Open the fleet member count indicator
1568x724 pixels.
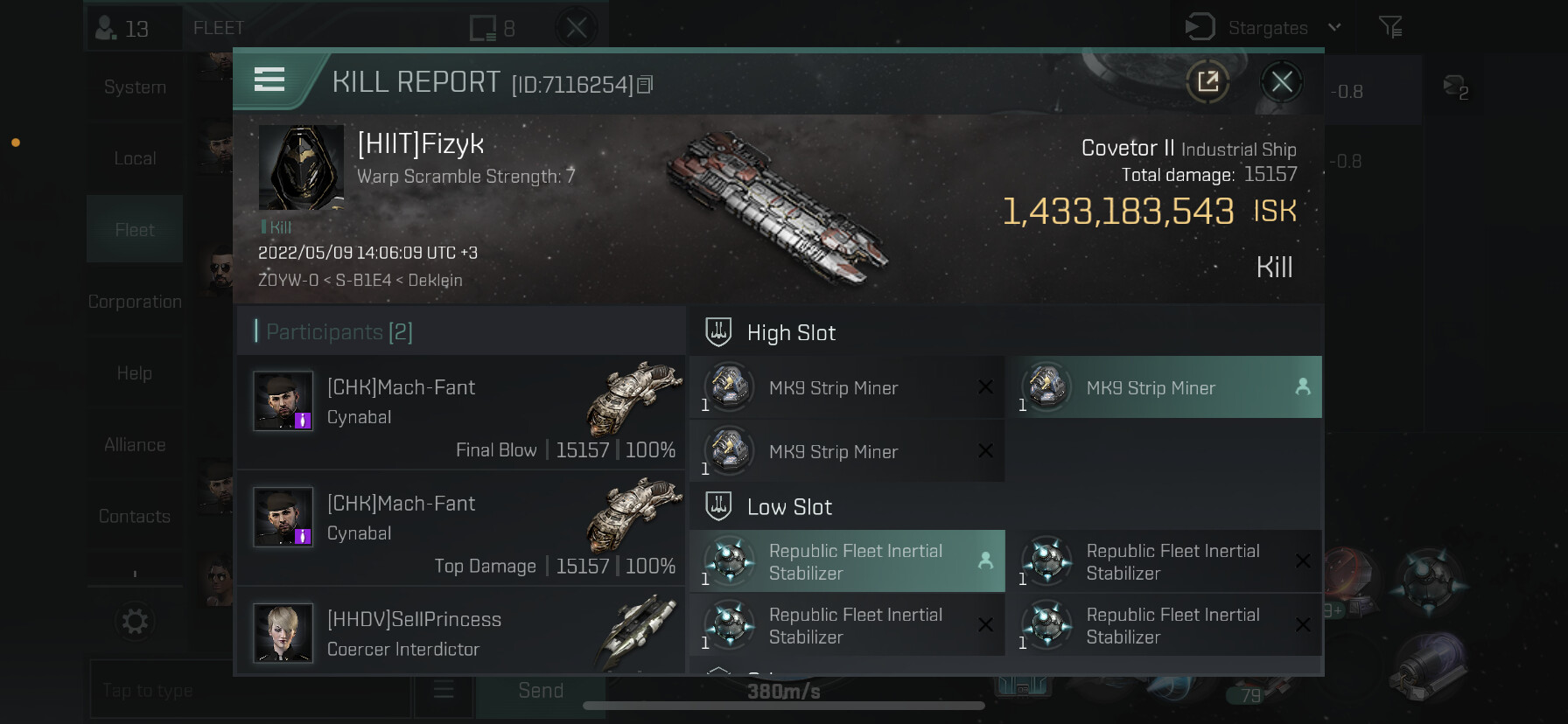point(122,29)
